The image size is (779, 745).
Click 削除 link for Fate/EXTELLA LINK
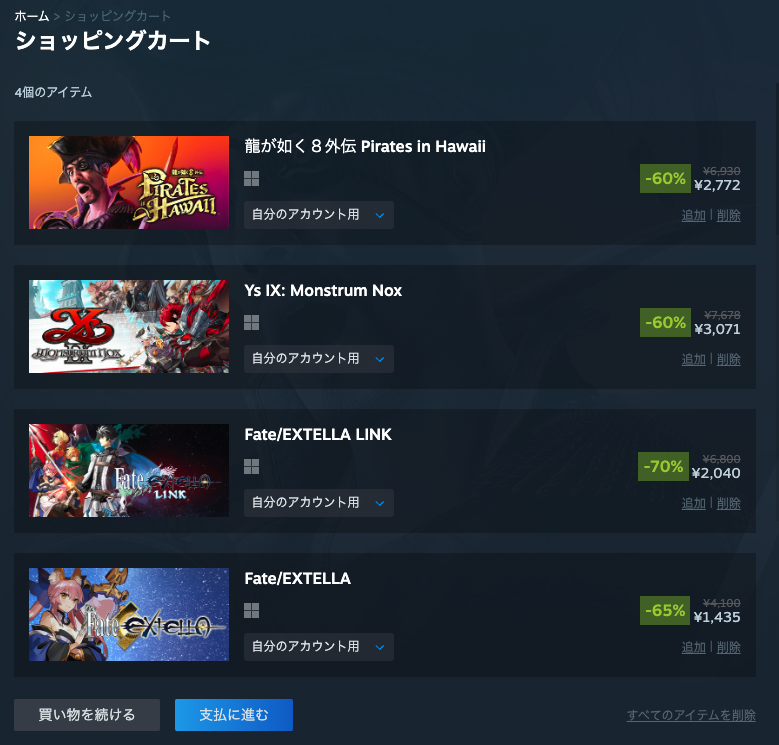[729, 504]
